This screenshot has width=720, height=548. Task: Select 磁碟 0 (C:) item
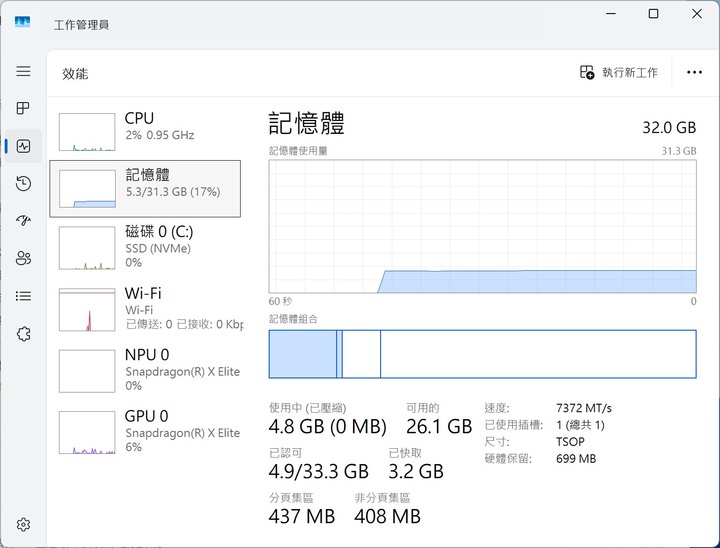[x=145, y=247]
